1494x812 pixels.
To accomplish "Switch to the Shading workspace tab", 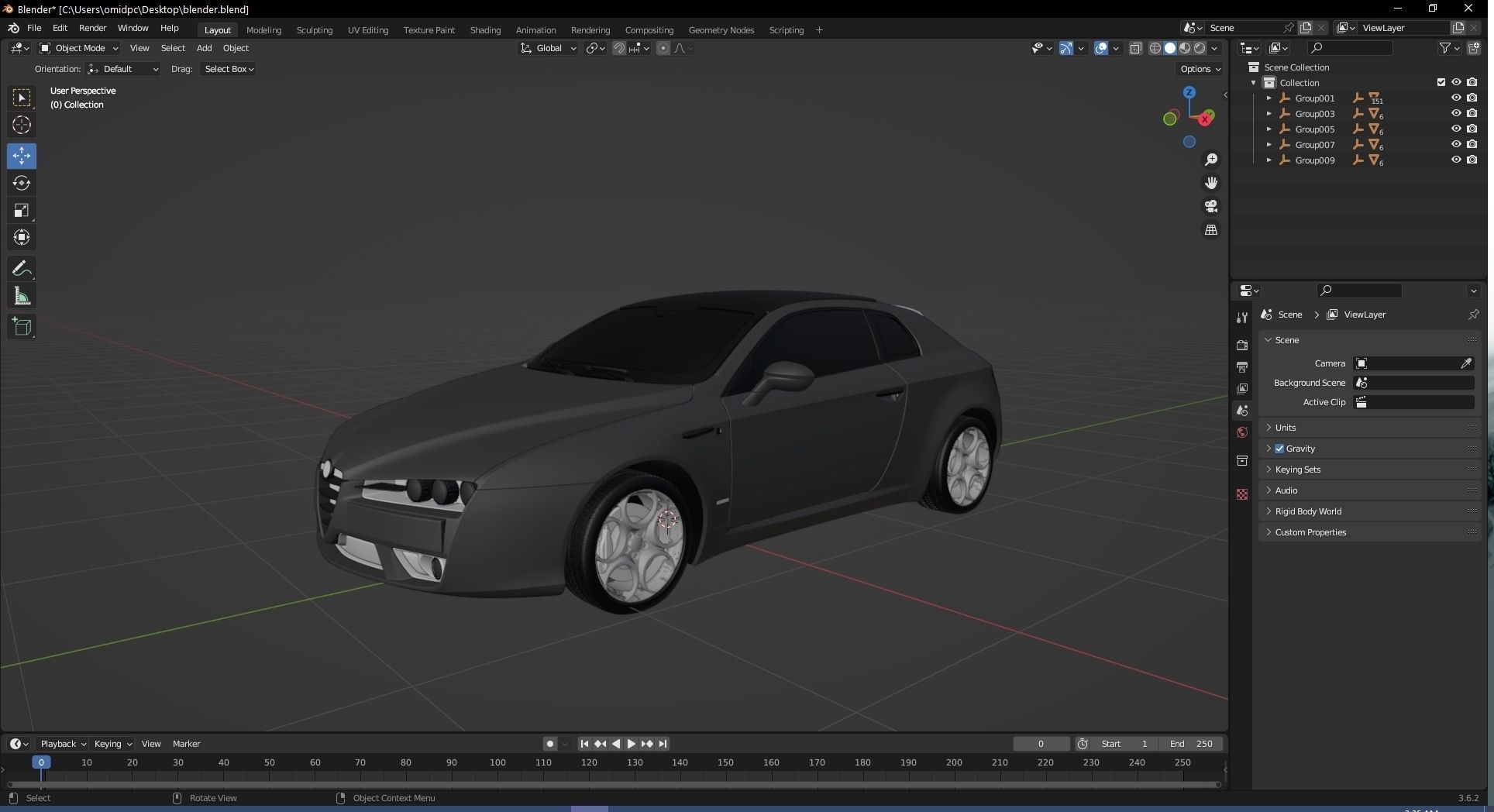I will pos(485,30).
